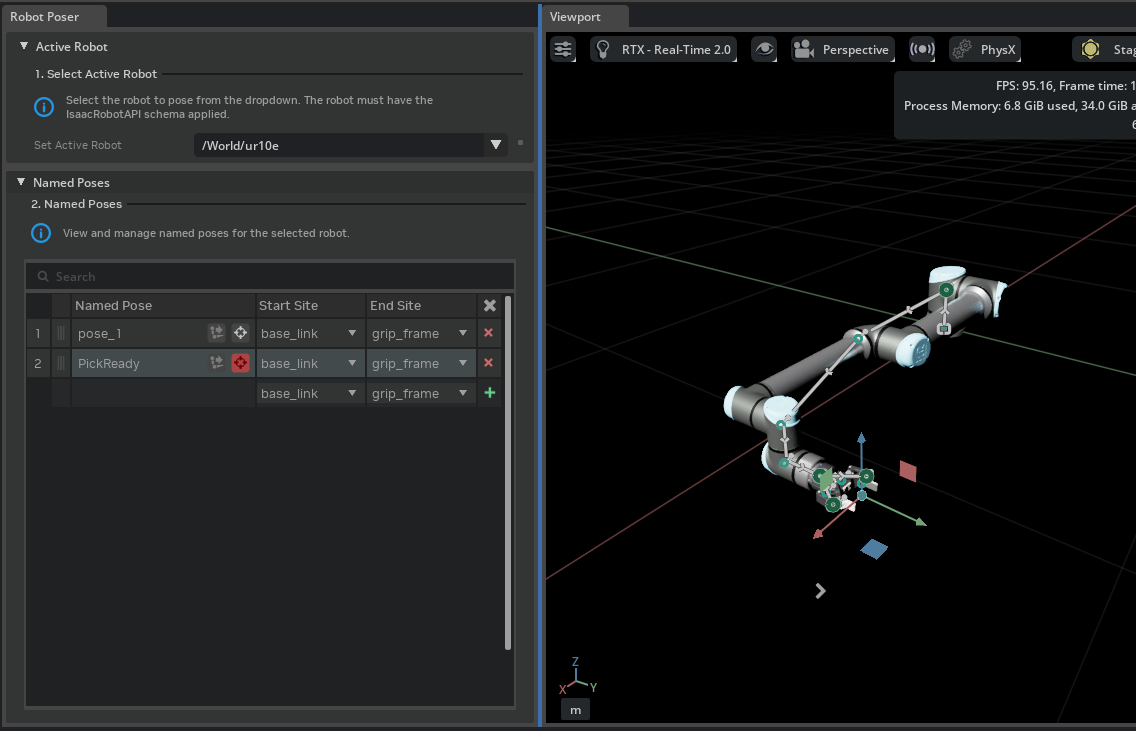Remove the PickReady pose with red X
Viewport: 1136px width, 731px height.
489,363
